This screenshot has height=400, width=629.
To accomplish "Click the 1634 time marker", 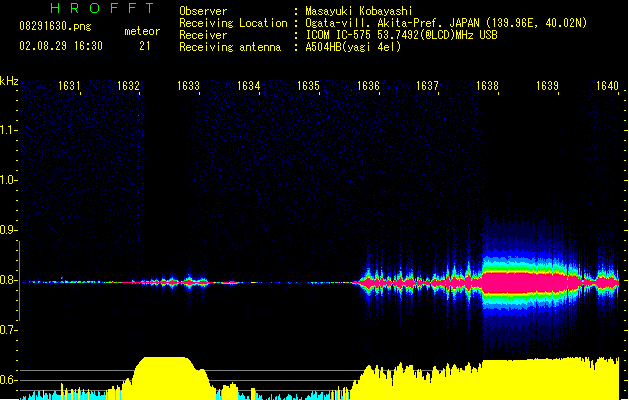I will click(248, 86).
